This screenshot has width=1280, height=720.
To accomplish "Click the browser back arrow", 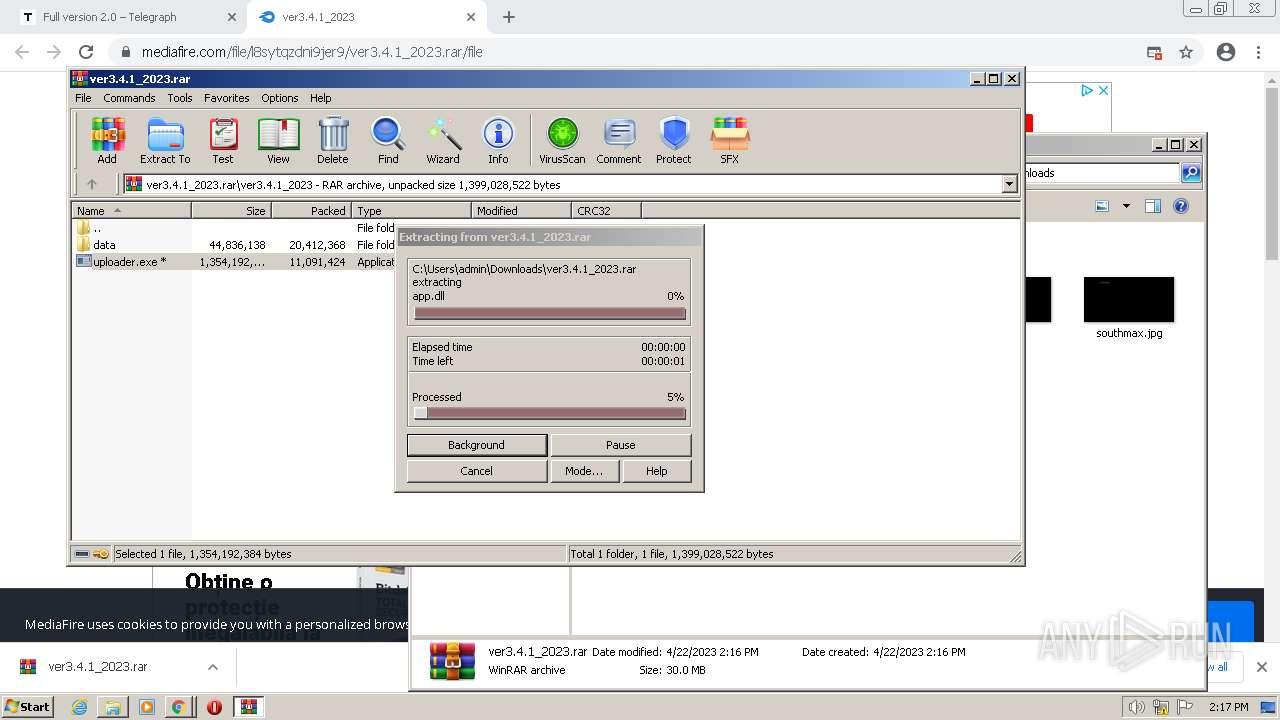I will coord(22,52).
